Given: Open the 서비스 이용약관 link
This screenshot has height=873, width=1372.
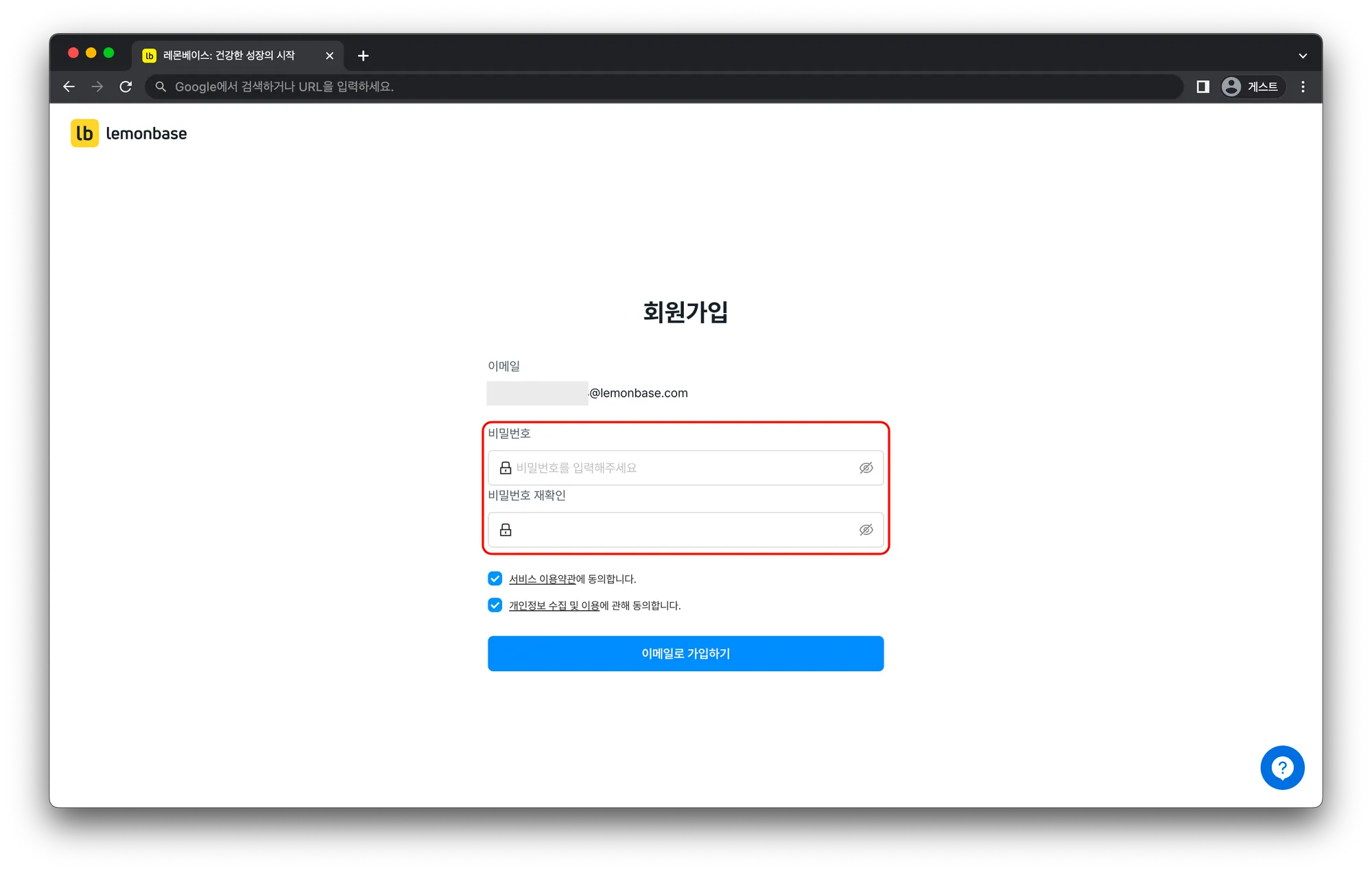Looking at the screenshot, I should tap(542, 579).
